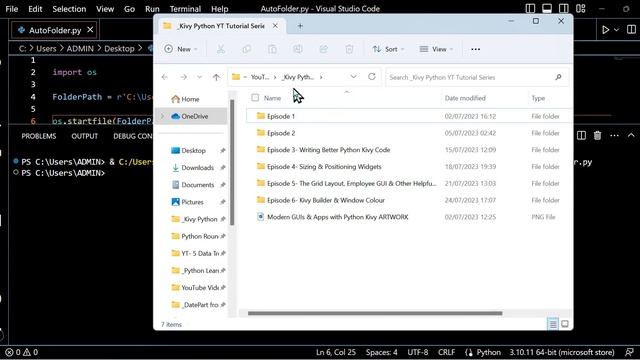
Task: Open the Terminal menu in VS Code
Action: point(185,9)
